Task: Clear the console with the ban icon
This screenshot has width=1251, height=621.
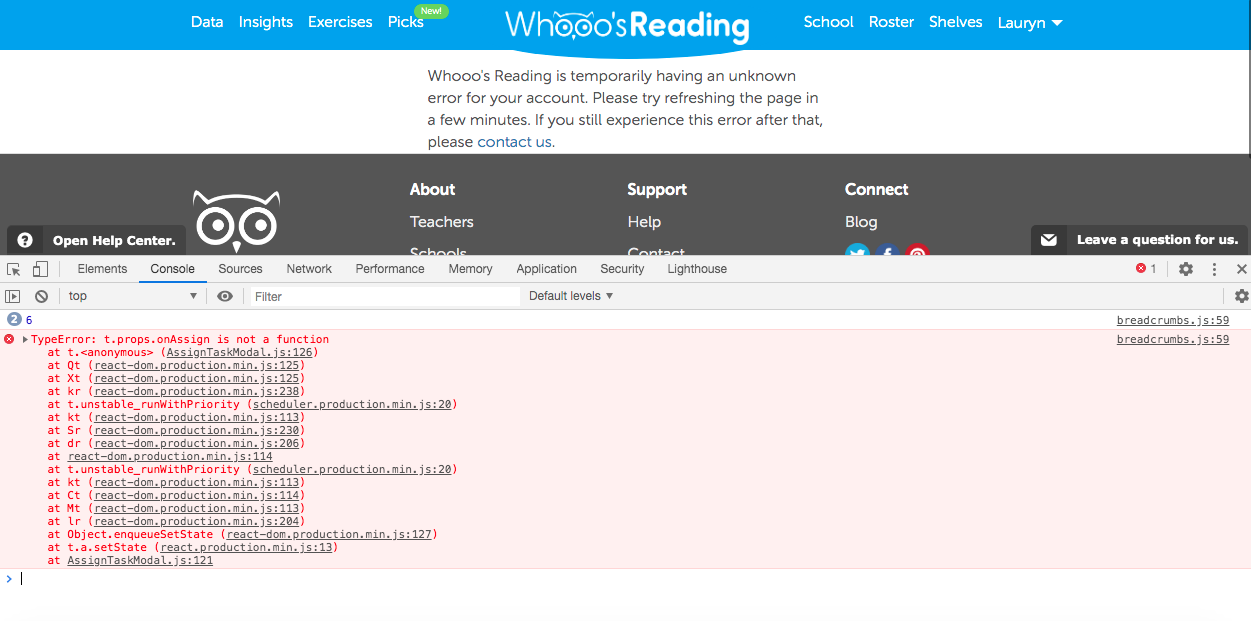Action: pos(42,296)
